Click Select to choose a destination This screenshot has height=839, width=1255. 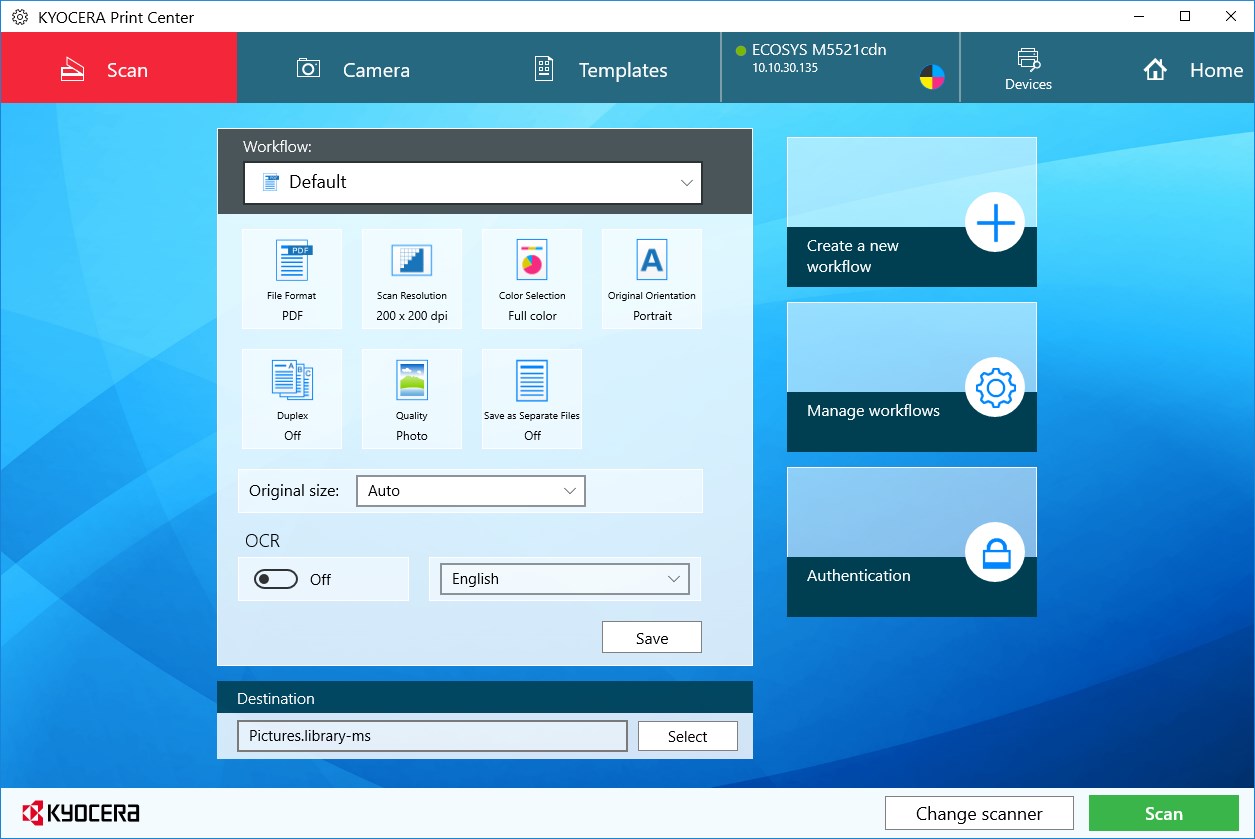[x=688, y=736]
